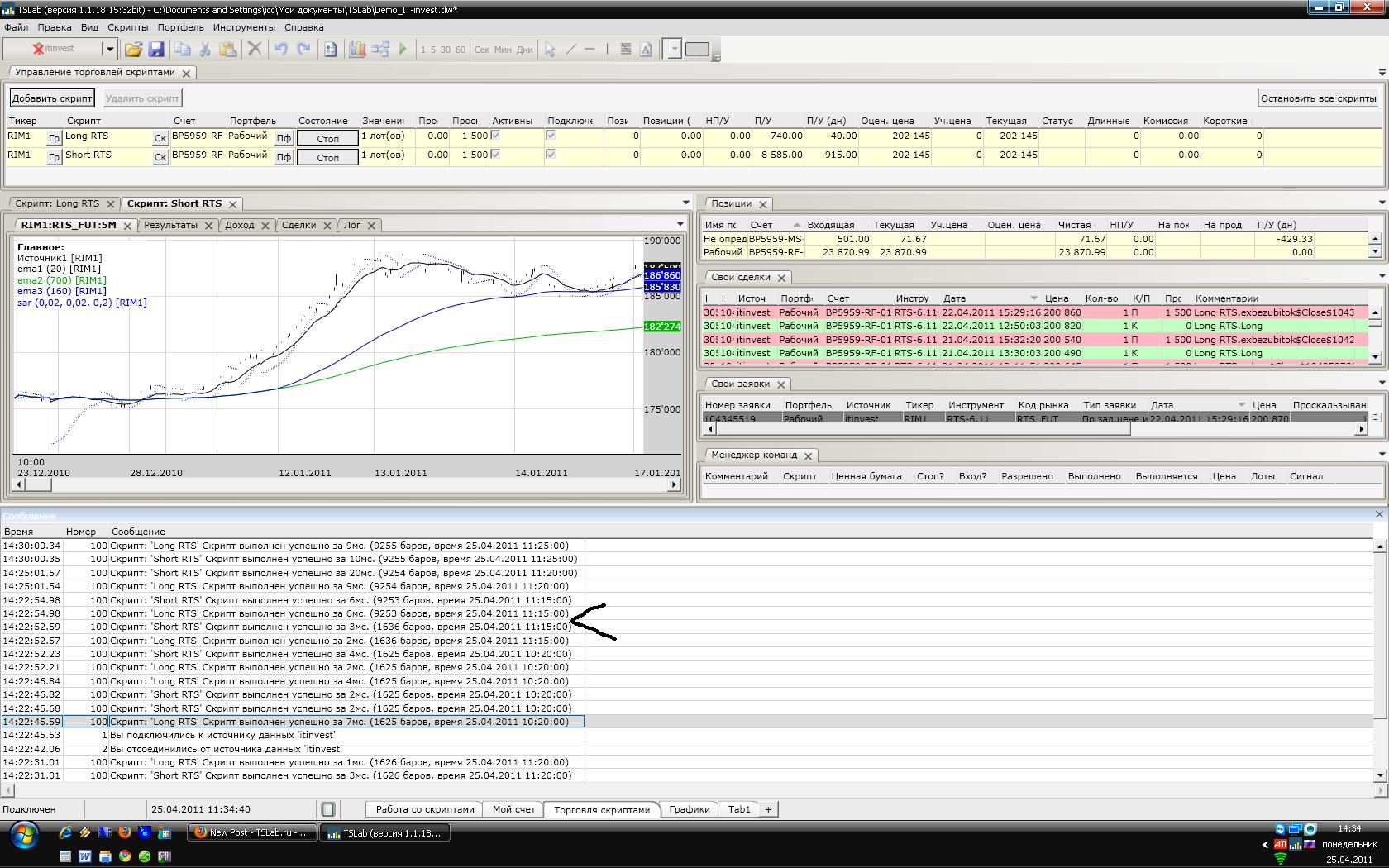Click Остановить все скрипты button

click(x=1318, y=98)
